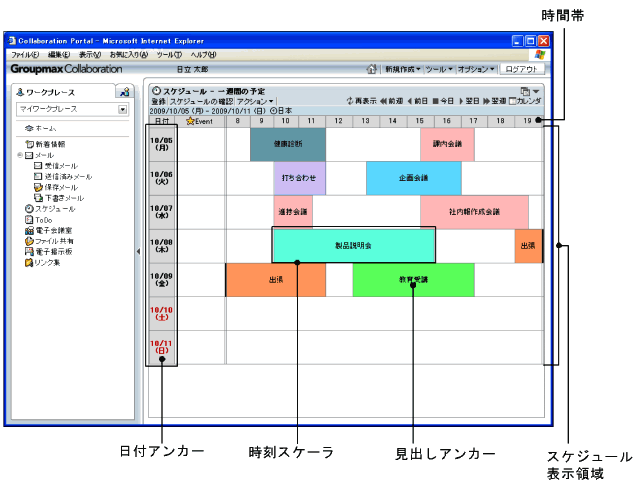This screenshot has width=637, height=486.
Task: Click the 日本 timezone clock icon
Action: coord(273,110)
